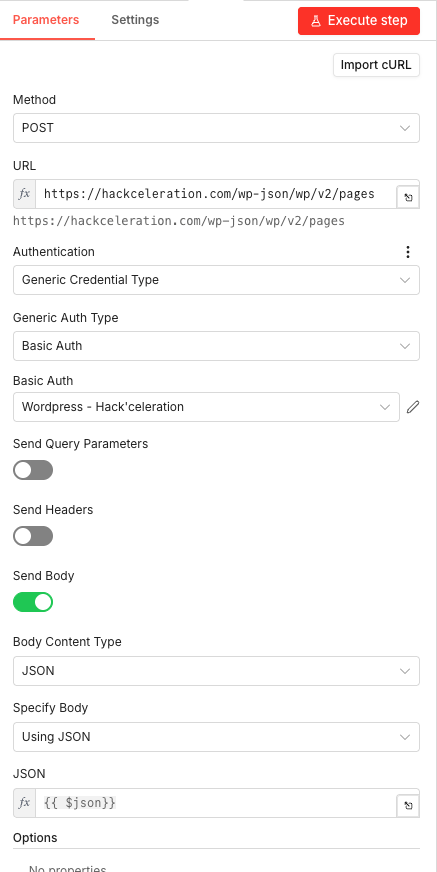This screenshot has width=437, height=872.
Task: Select the Parameters tab
Action: [46, 20]
